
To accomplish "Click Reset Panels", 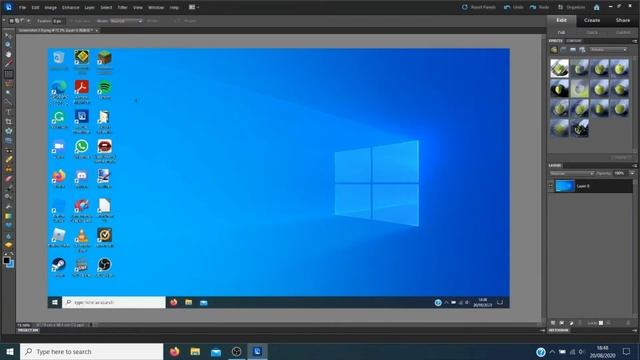I will (x=479, y=7).
